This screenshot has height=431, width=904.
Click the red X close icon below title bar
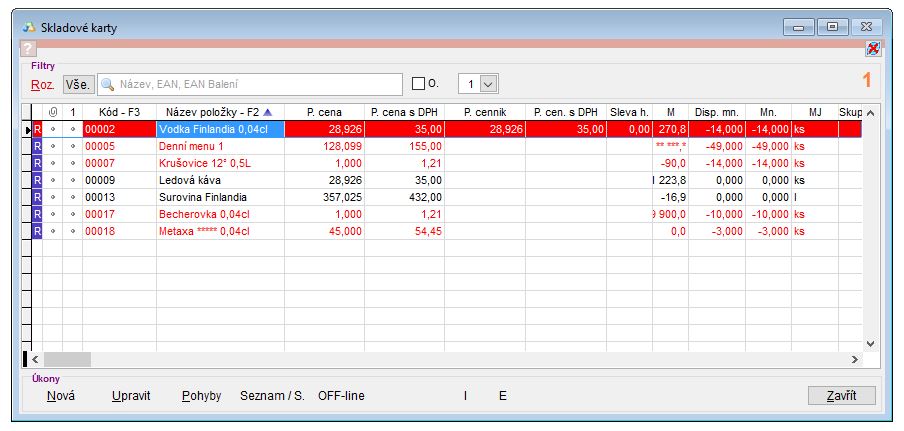point(872,48)
